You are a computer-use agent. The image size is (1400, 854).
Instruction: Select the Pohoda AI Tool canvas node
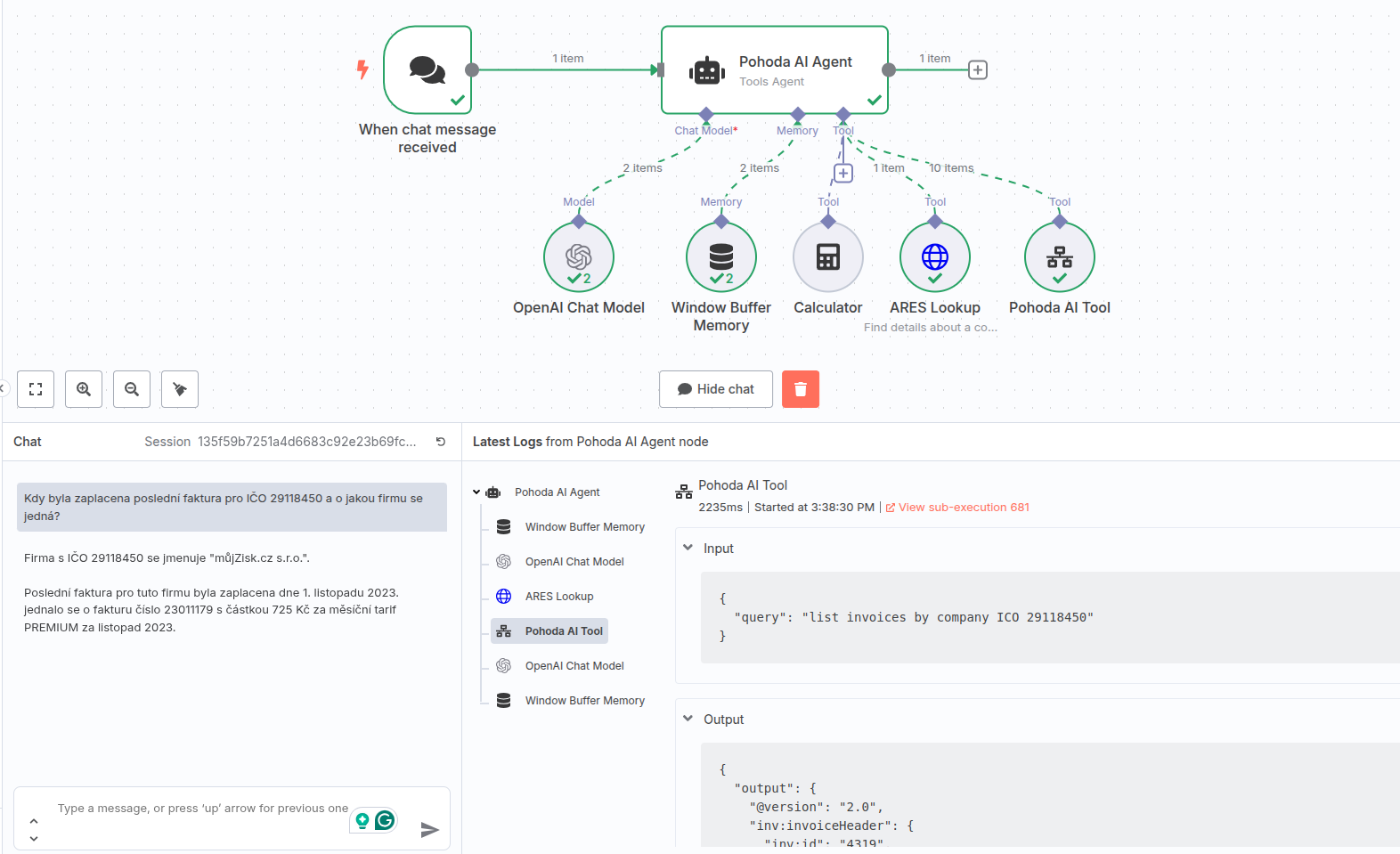tap(1060, 256)
